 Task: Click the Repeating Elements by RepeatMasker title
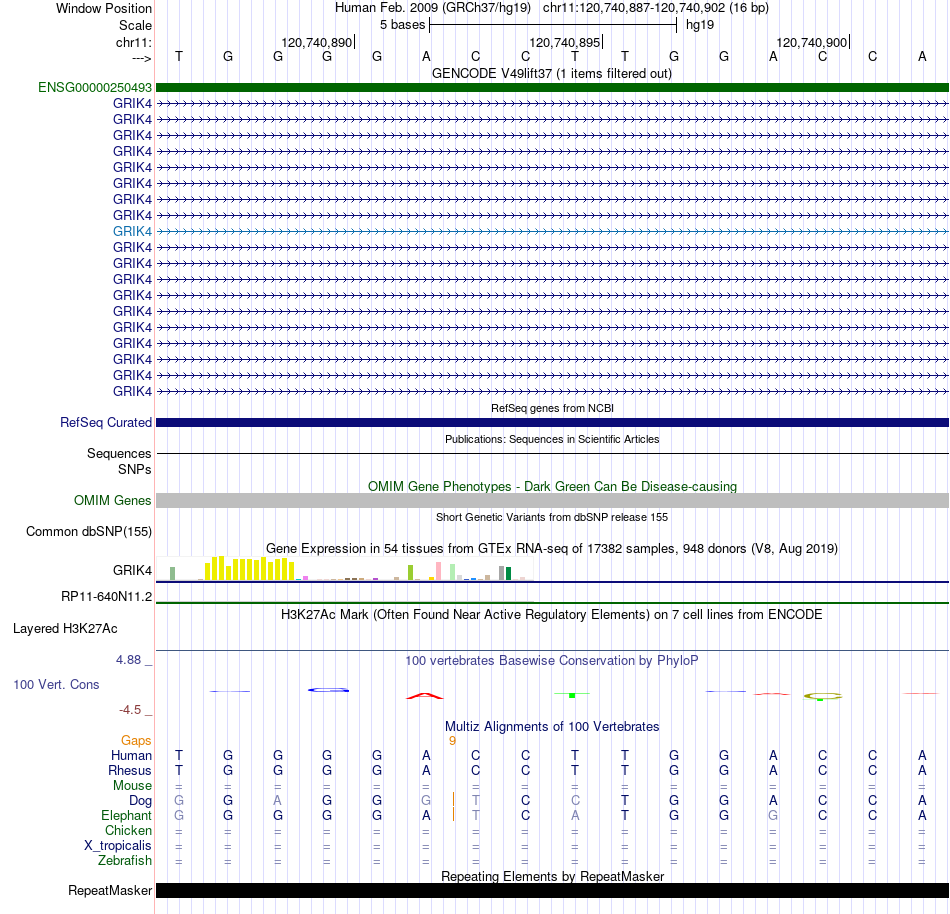click(552, 876)
